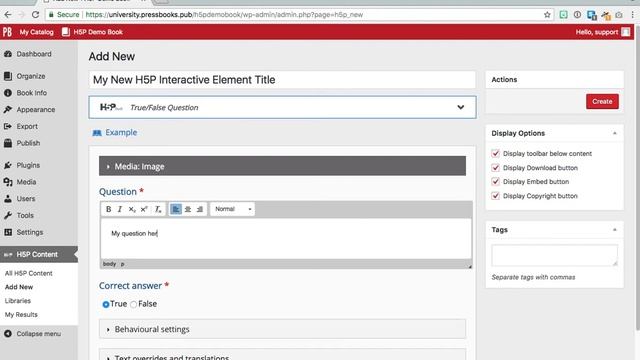Select False as correct answer
The width and height of the screenshot is (640, 360).
pos(133,304)
